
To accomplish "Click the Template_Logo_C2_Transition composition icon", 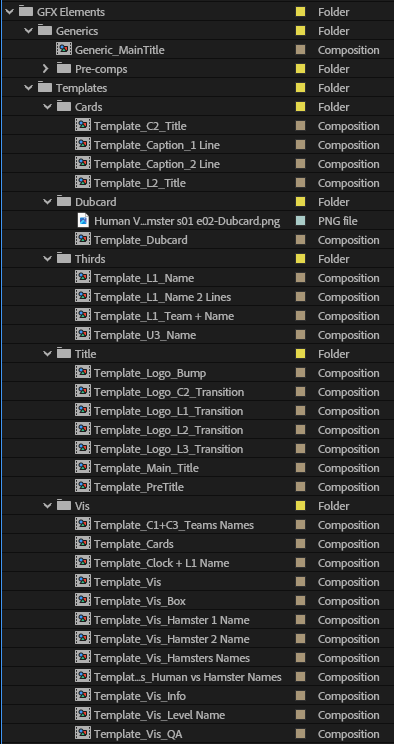I will (x=83, y=391).
